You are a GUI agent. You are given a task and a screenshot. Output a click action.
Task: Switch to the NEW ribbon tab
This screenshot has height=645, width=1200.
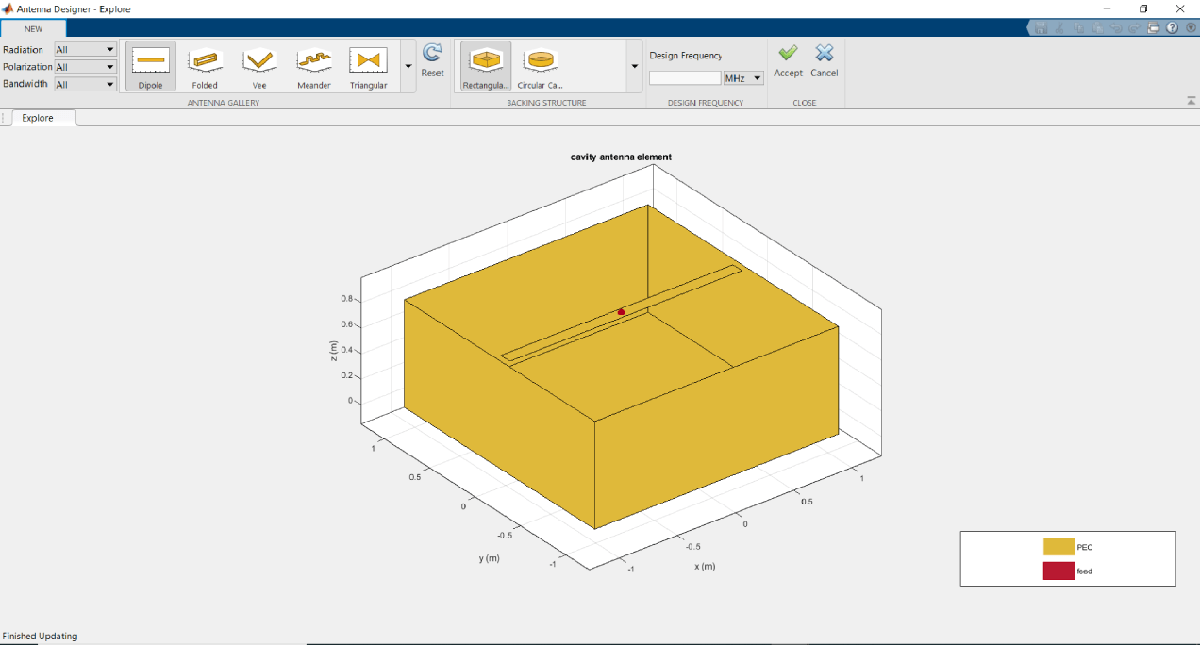(33, 29)
